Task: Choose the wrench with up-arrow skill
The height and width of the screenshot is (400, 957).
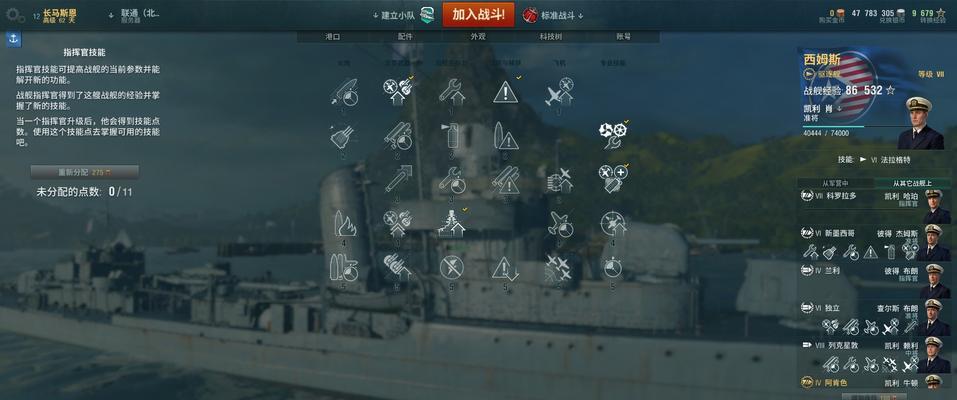Action: point(452,92)
